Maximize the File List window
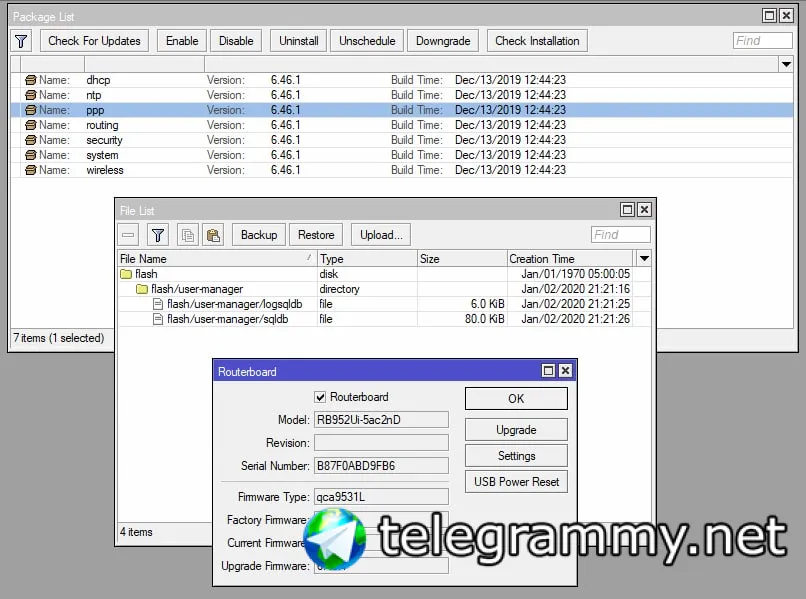 (628, 209)
